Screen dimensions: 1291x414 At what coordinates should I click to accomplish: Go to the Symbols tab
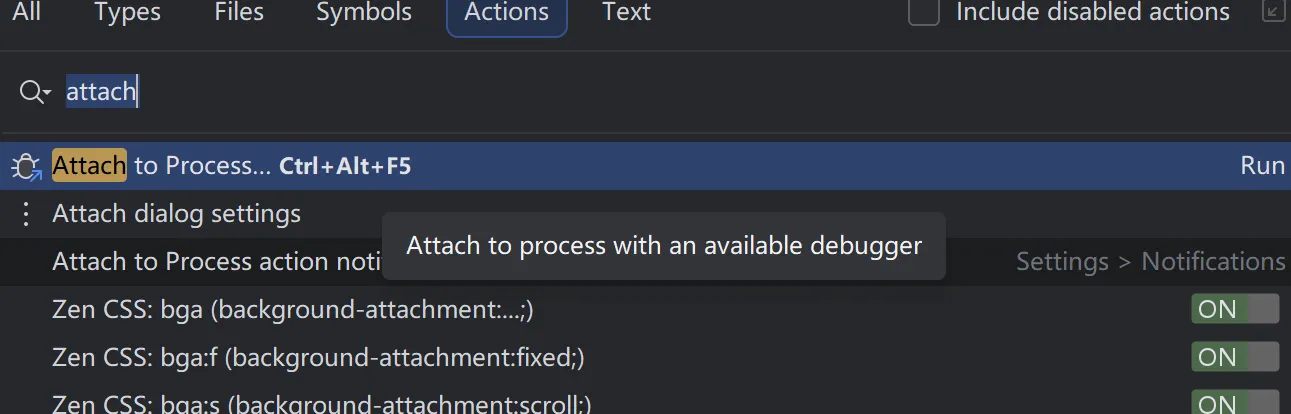(x=364, y=13)
